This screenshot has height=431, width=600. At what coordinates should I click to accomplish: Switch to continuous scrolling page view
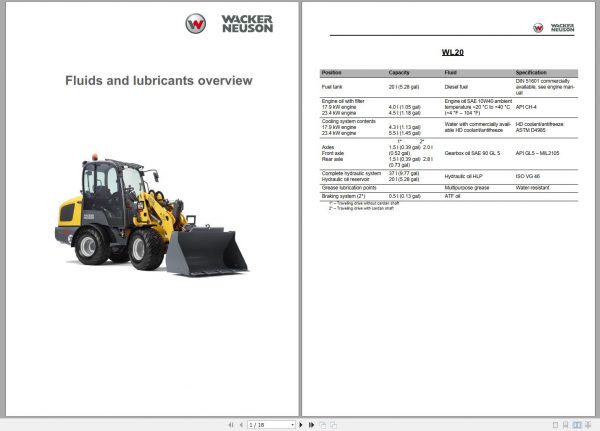[x=566, y=425]
